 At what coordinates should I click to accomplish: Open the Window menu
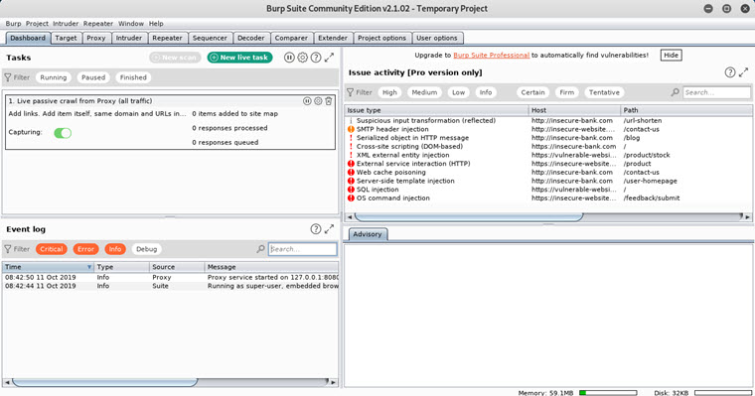point(131,23)
